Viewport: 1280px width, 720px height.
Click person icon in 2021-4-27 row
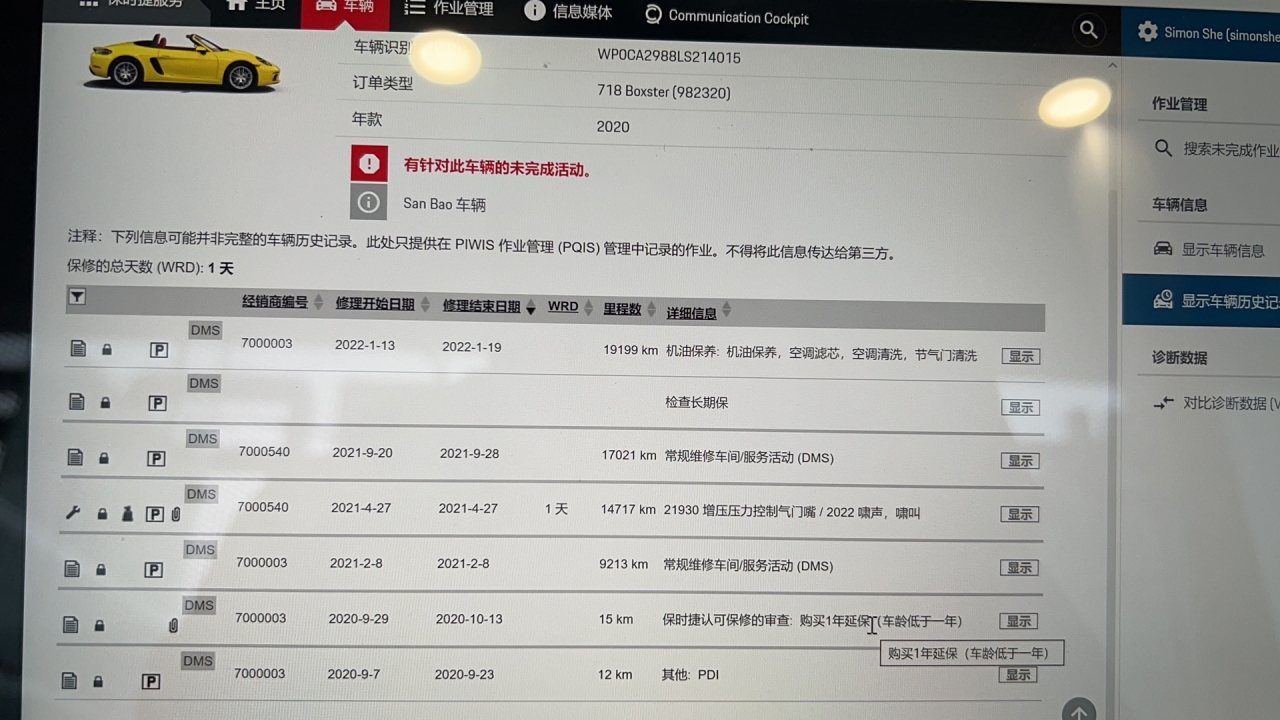tap(127, 515)
